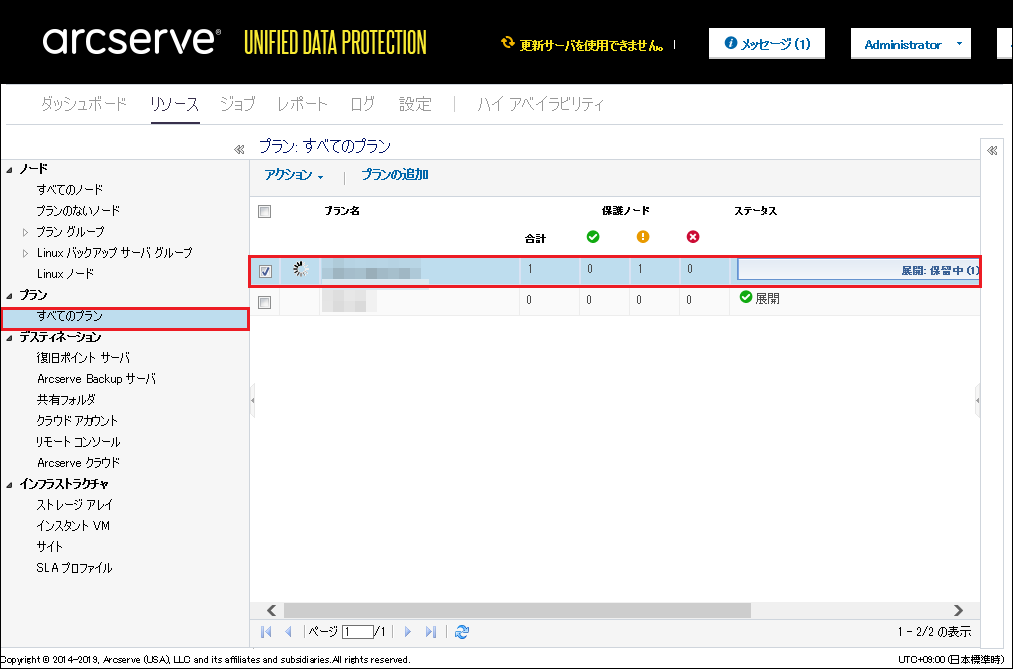The height and width of the screenshot is (669, 1013).
Task: Click the left panel splitter collapse handle
Action: click(253, 400)
